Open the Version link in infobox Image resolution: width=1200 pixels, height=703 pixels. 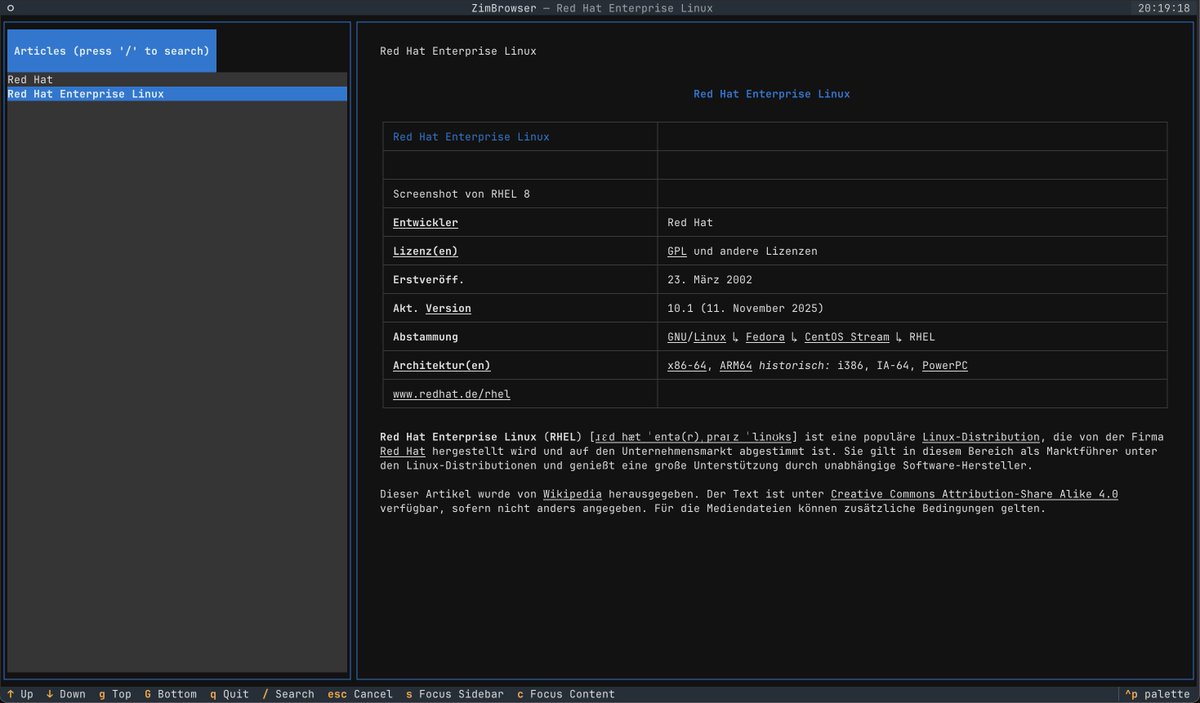pos(448,308)
